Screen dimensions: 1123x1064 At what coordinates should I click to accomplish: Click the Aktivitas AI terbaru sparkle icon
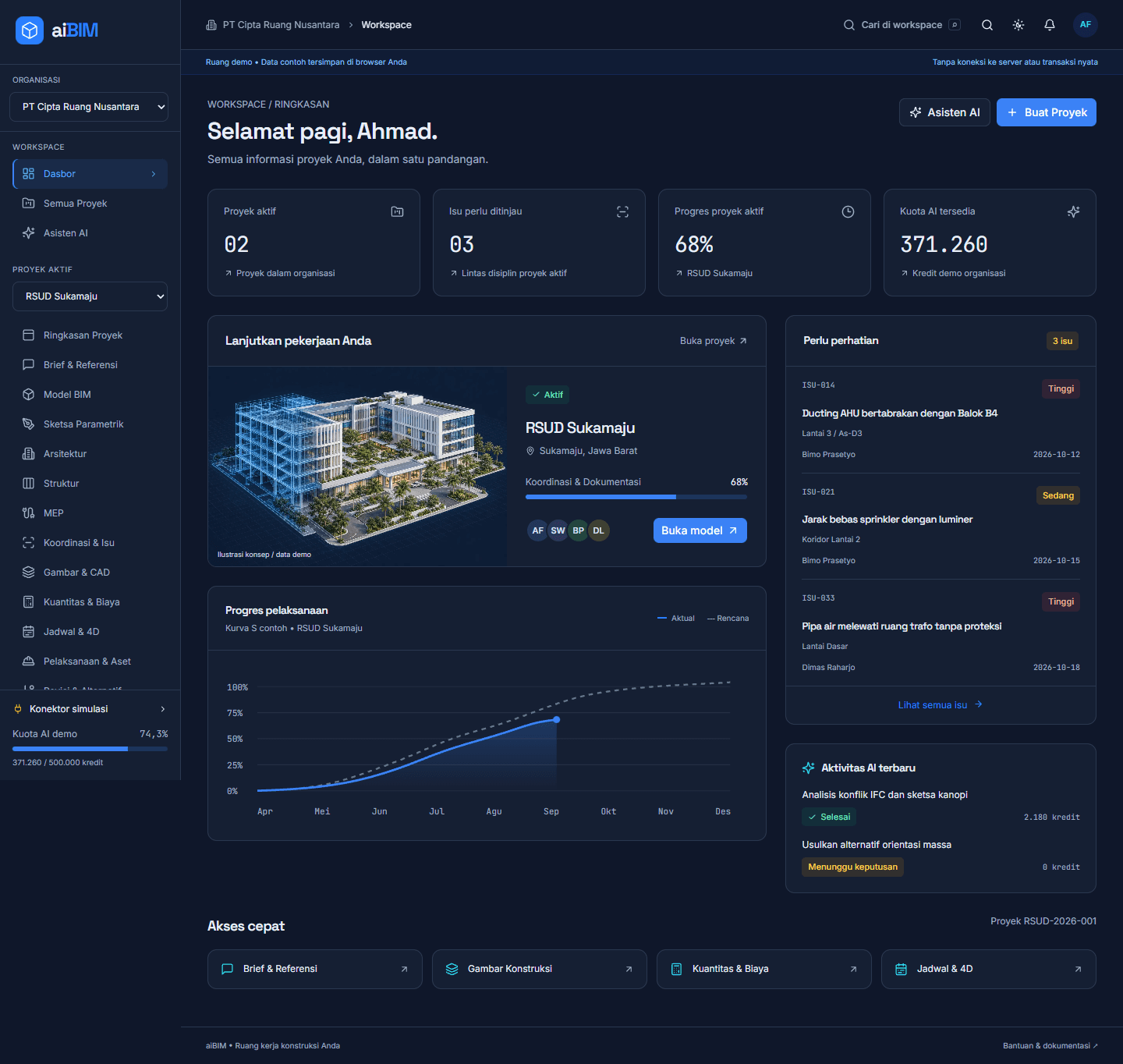pos(809,768)
